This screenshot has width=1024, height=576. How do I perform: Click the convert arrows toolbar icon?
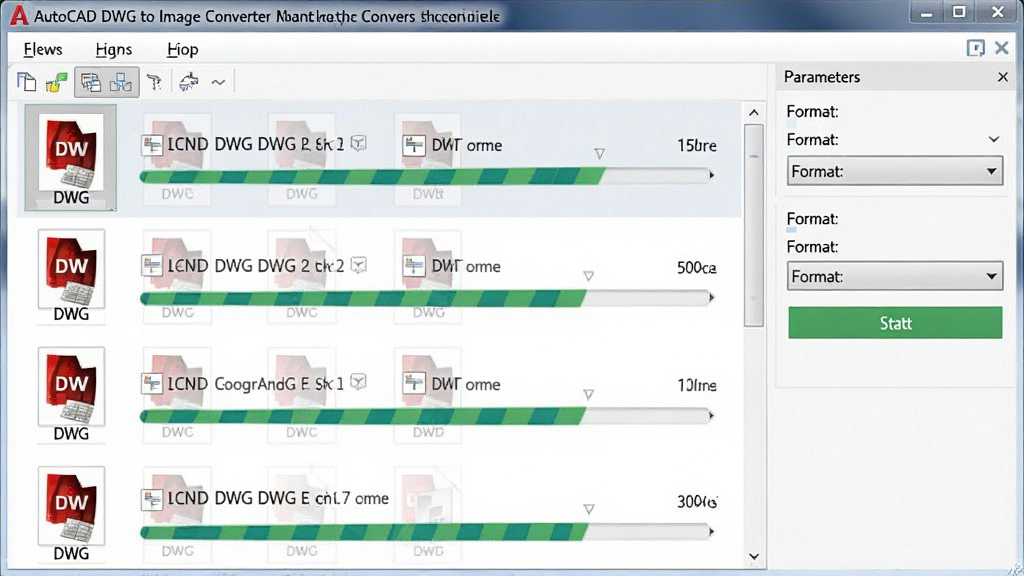[189, 82]
